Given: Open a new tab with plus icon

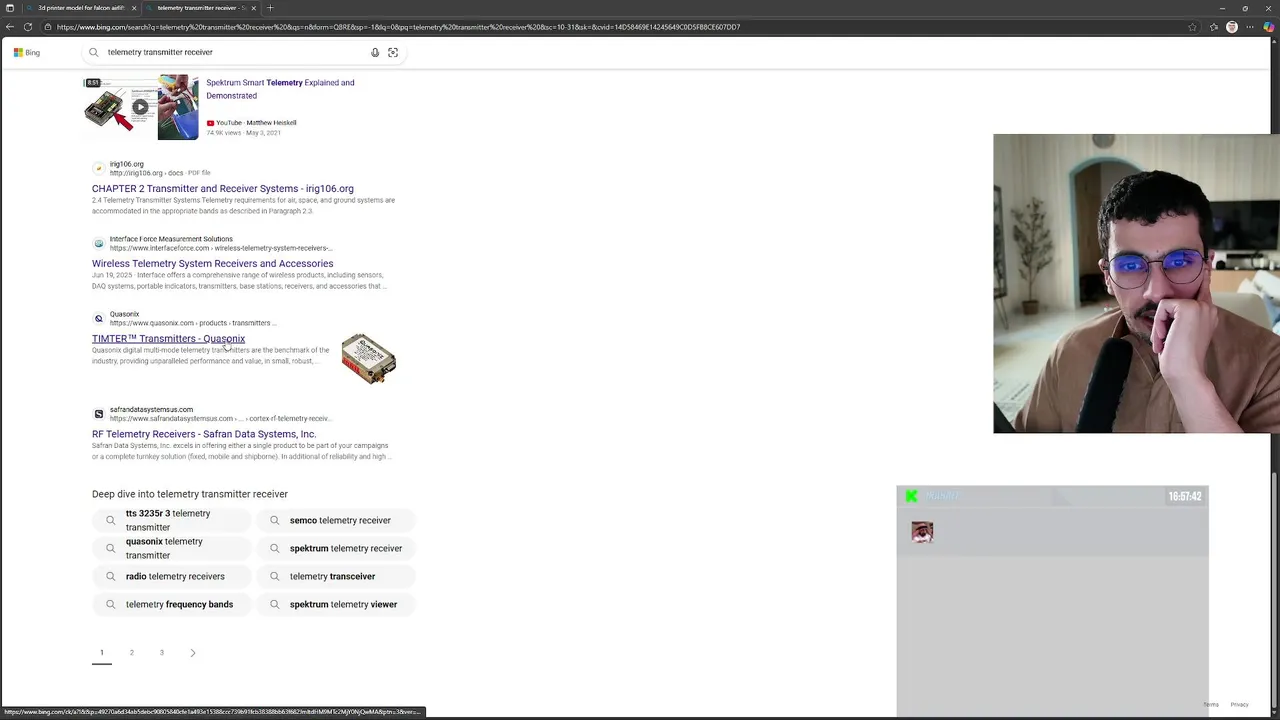Looking at the screenshot, I should (x=270, y=8).
